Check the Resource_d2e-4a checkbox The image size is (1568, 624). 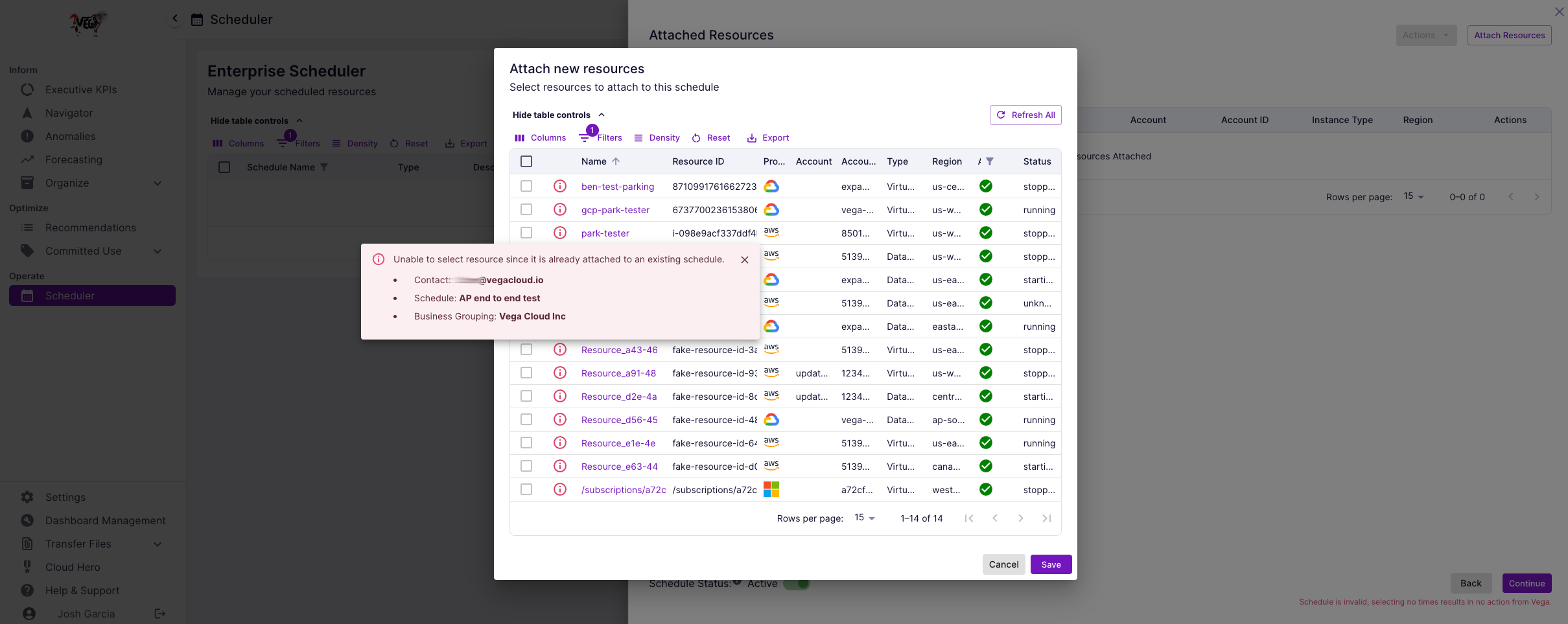tap(526, 397)
